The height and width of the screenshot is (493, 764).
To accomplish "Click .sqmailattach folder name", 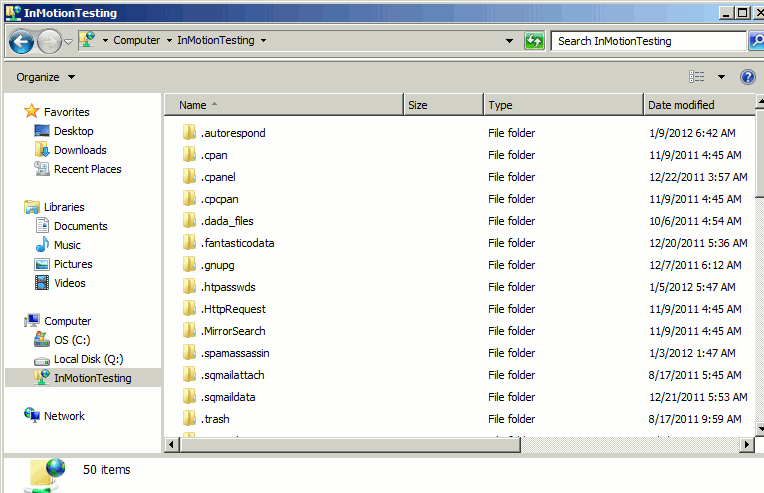I will click(233, 375).
